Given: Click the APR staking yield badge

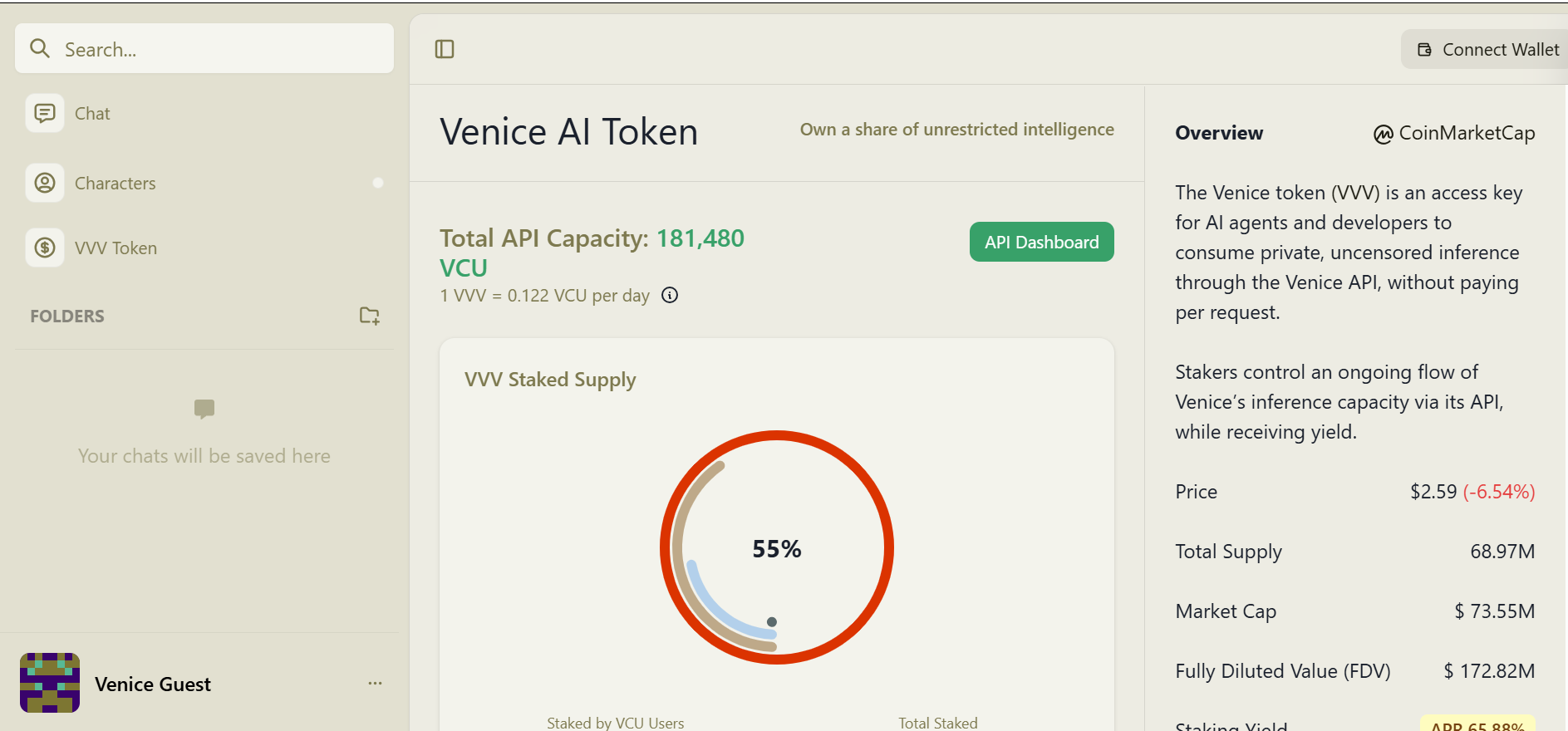Looking at the screenshot, I should (1477, 724).
